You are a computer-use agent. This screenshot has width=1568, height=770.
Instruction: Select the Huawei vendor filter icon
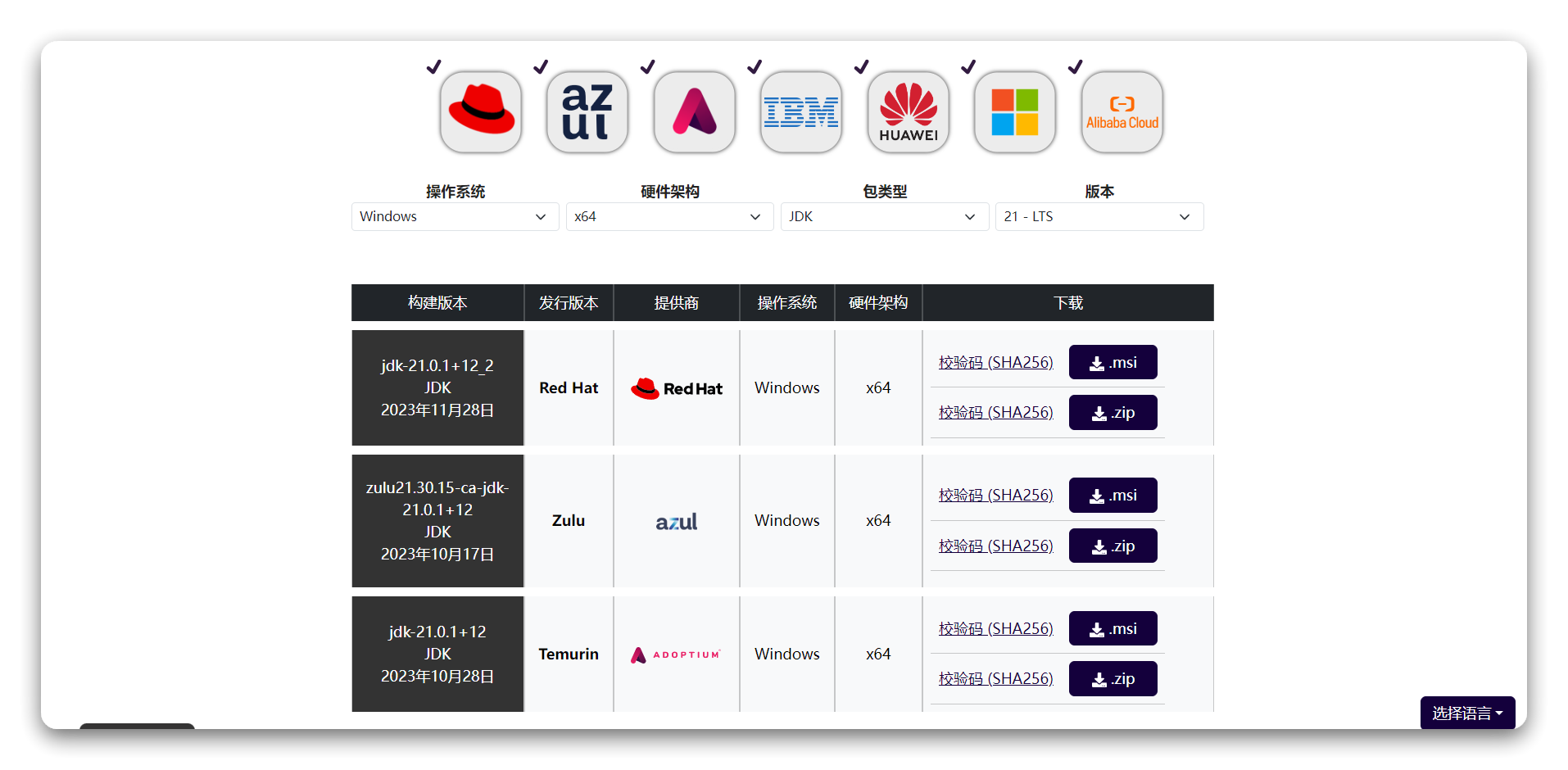point(908,111)
